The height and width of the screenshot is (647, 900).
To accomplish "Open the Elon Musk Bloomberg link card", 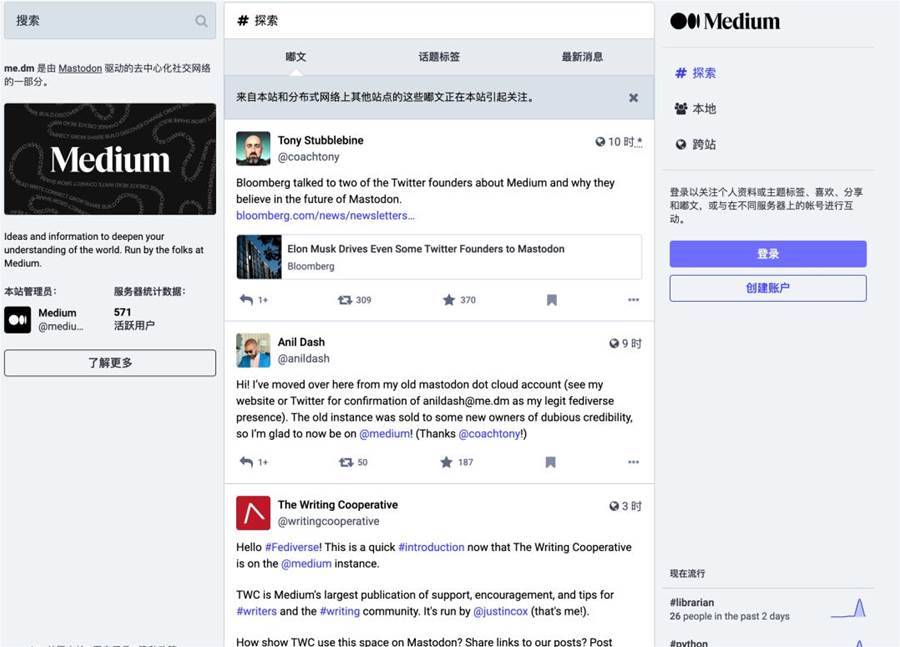I will click(439, 257).
